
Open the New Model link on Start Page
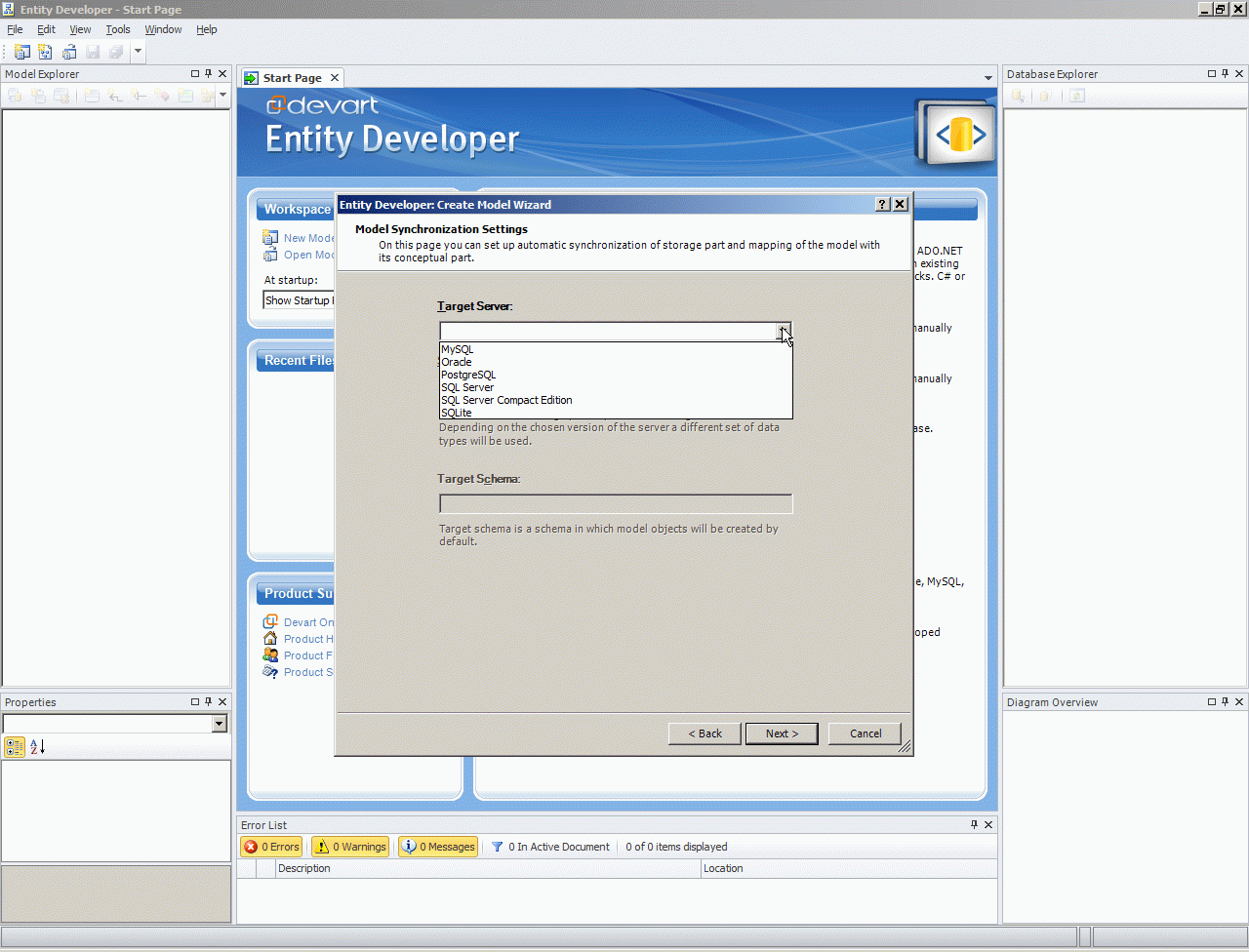308,238
